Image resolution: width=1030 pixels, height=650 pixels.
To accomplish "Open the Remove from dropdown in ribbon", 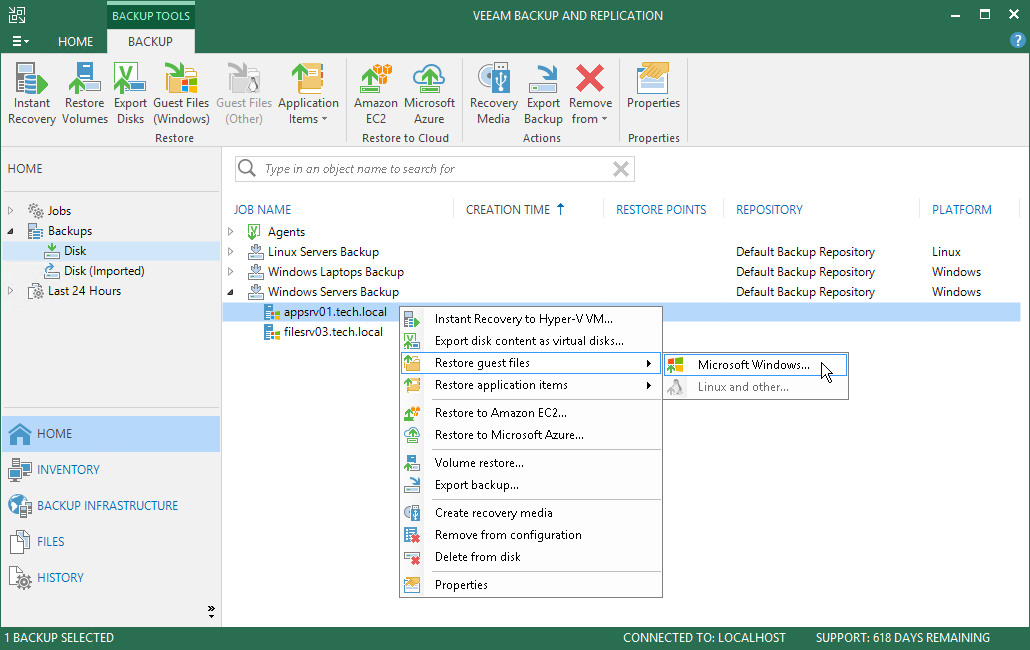I will click(x=590, y=93).
